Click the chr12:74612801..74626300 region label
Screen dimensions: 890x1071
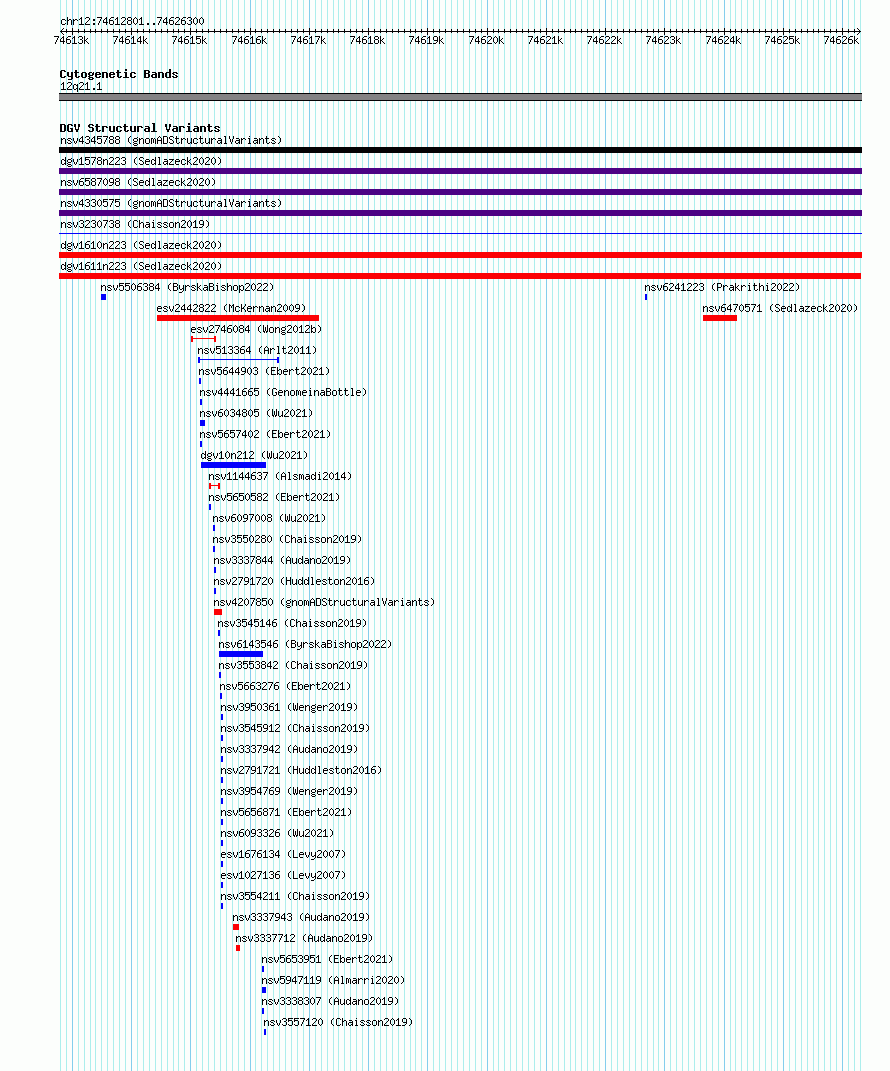(x=132, y=21)
